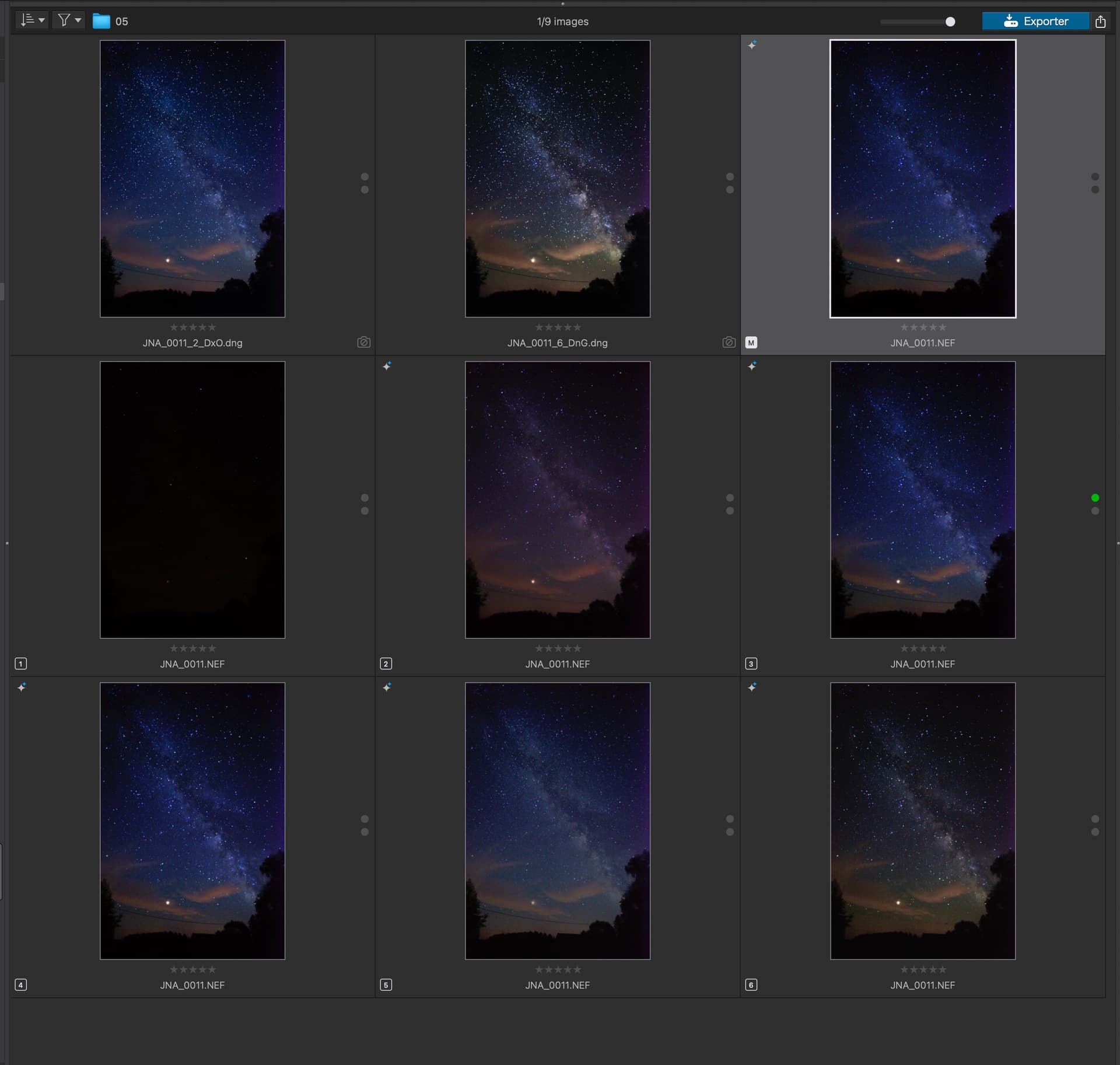Rate JNA_0011_2_DxO.dng five stars
Viewport: 1120px width, 1065px height.
pos(212,327)
